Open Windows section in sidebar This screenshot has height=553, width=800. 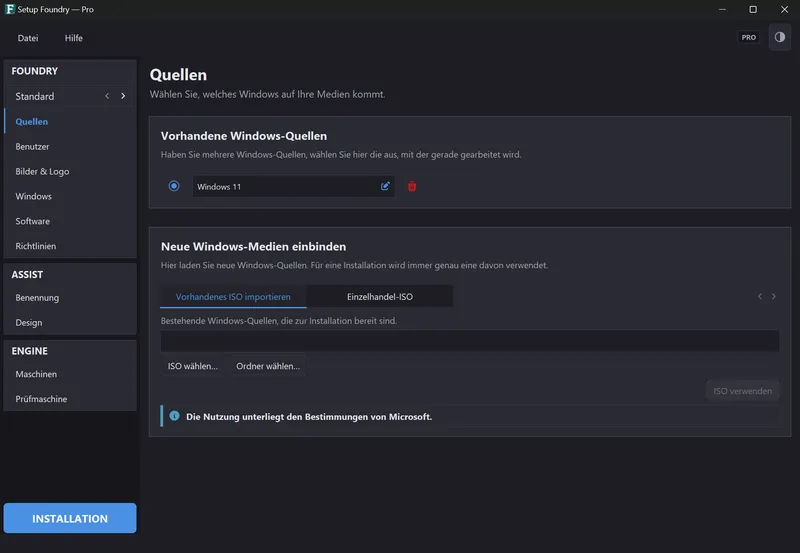[x=70, y=196]
